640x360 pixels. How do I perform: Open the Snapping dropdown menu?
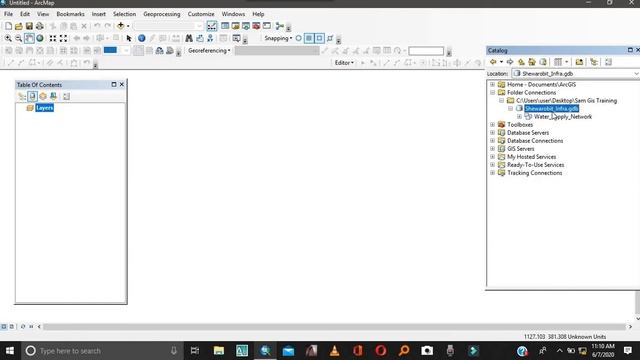[278, 38]
